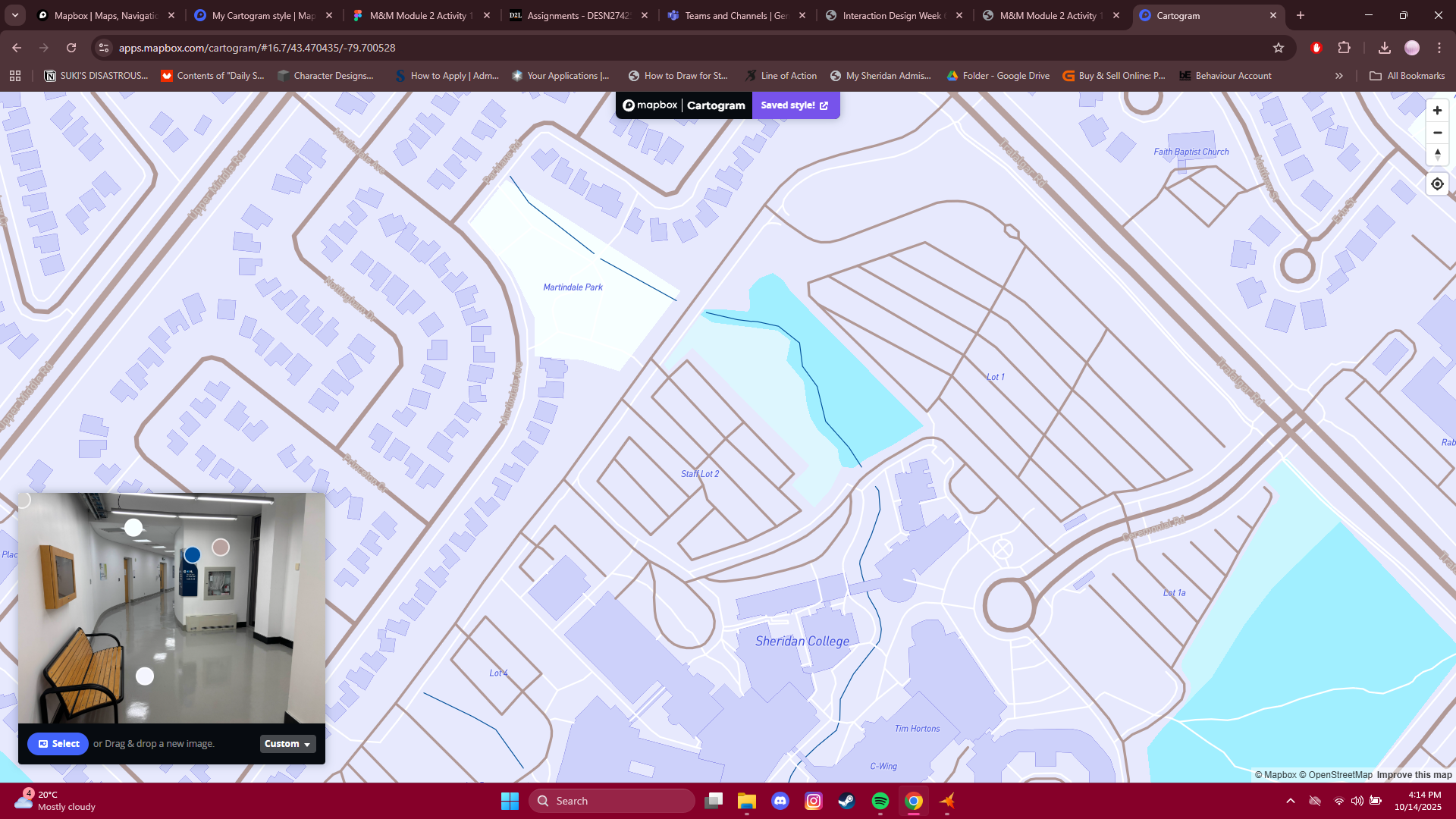The width and height of the screenshot is (1456, 819).
Task: Bookmark this page with star icon
Action: point(1279,48)
